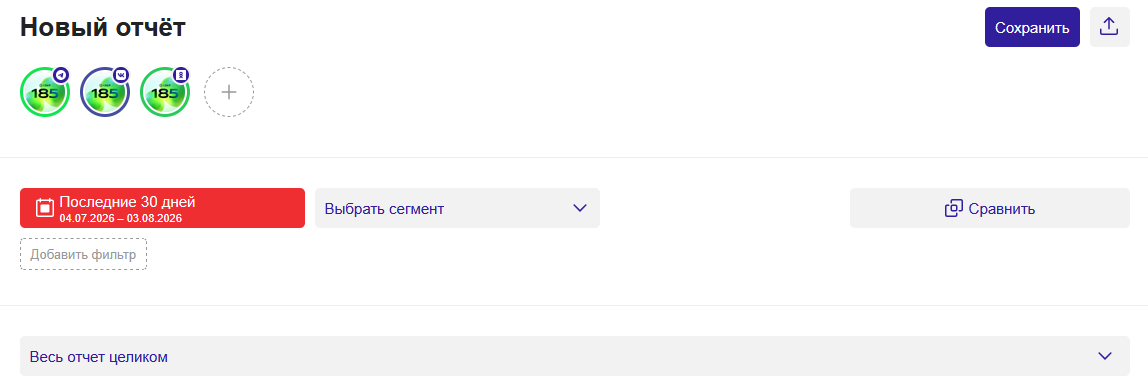Click the VK badge icon

[x=121, y=75]
